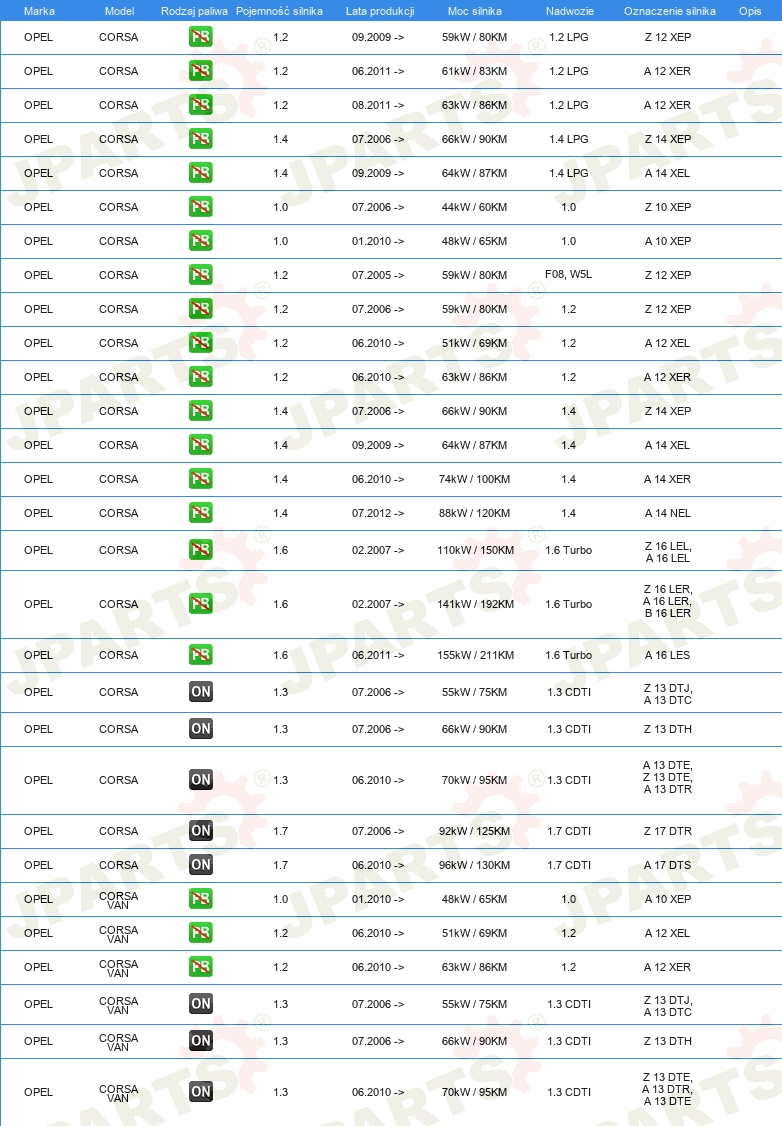Select the 'A 17 DTS' engine code cell
The height and width of the screenshot is (1126, 782).
pyautogui.click(x=667, y=865)
